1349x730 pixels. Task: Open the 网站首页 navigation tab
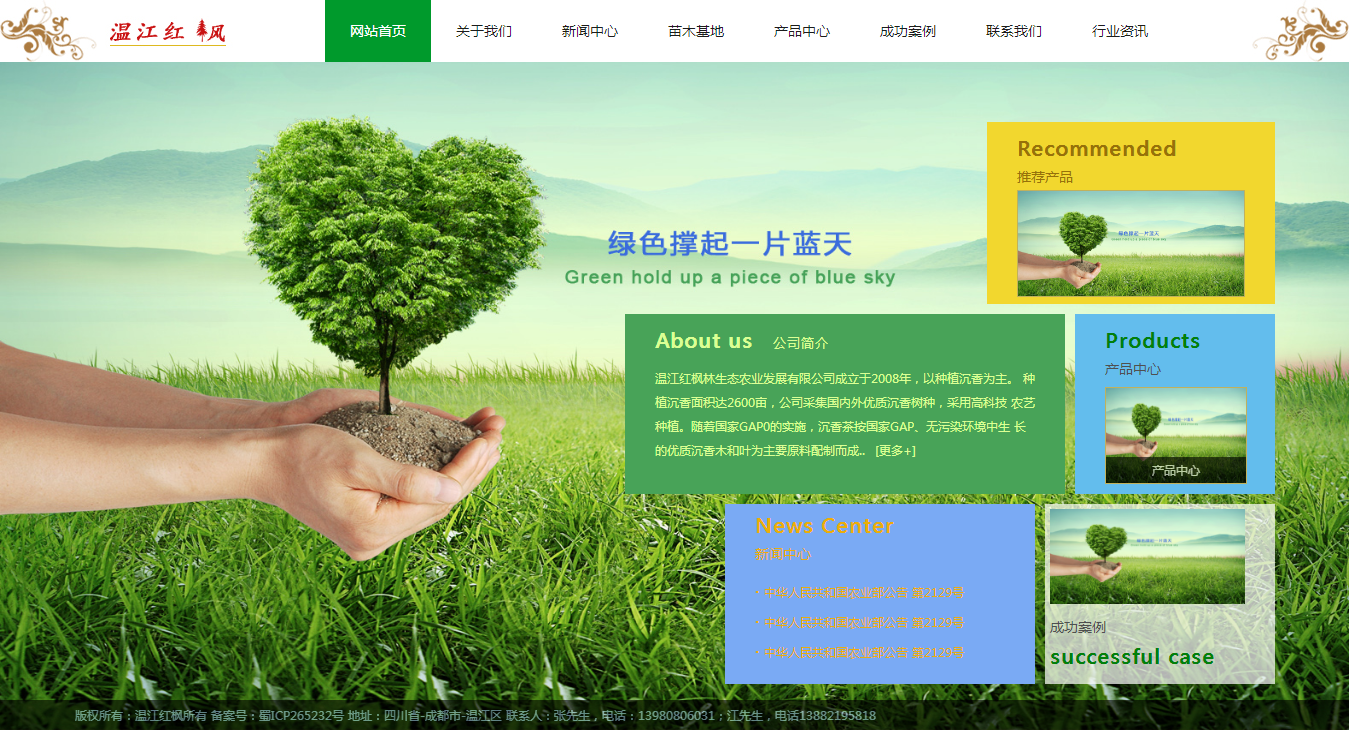click(378, 31)
